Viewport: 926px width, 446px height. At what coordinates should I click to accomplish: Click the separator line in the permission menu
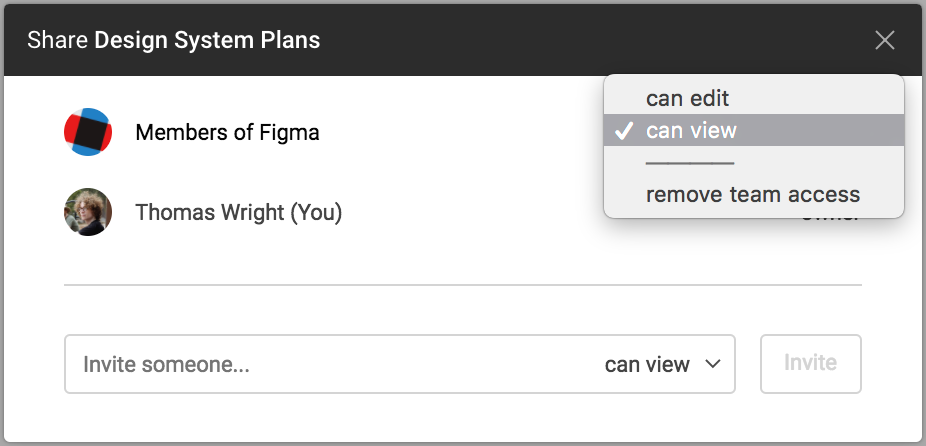pos(690,162)
